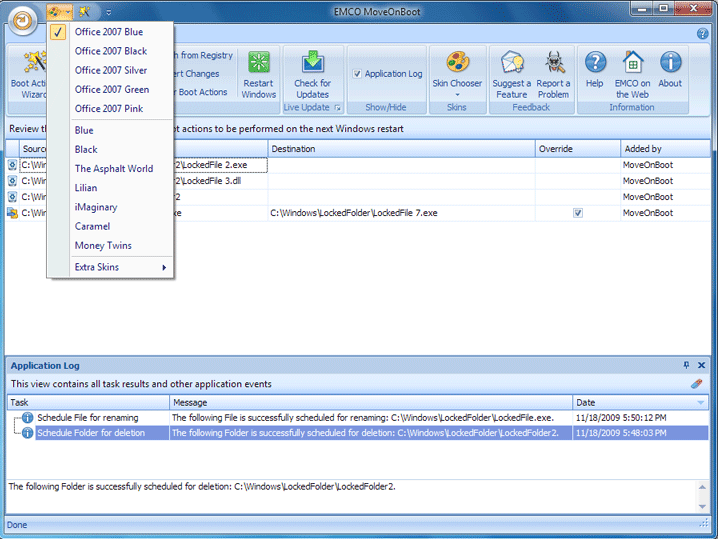Viewport: 718px width, 539px height.
Task: Select the Office 2007 Pink skin
Action: (110, 109)
